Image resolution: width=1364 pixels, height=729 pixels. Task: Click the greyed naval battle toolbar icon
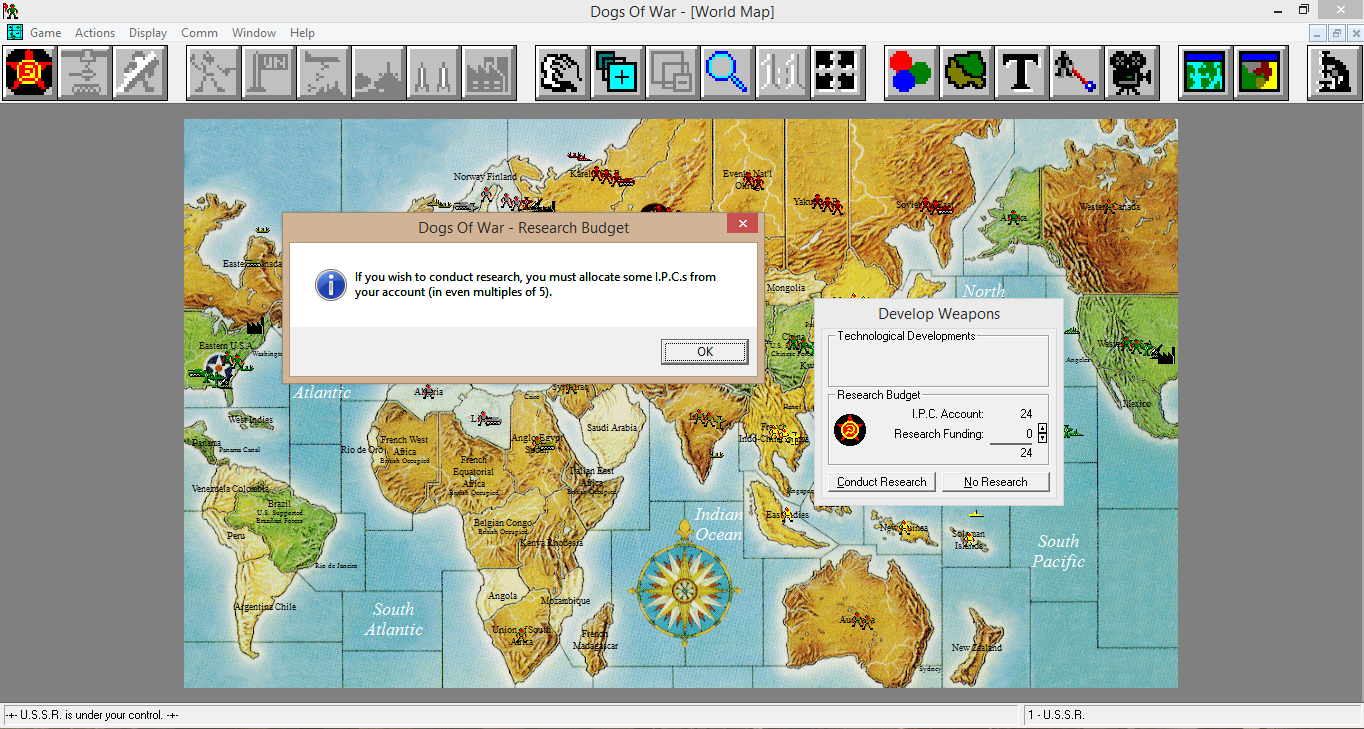click(x=379, y=73)
